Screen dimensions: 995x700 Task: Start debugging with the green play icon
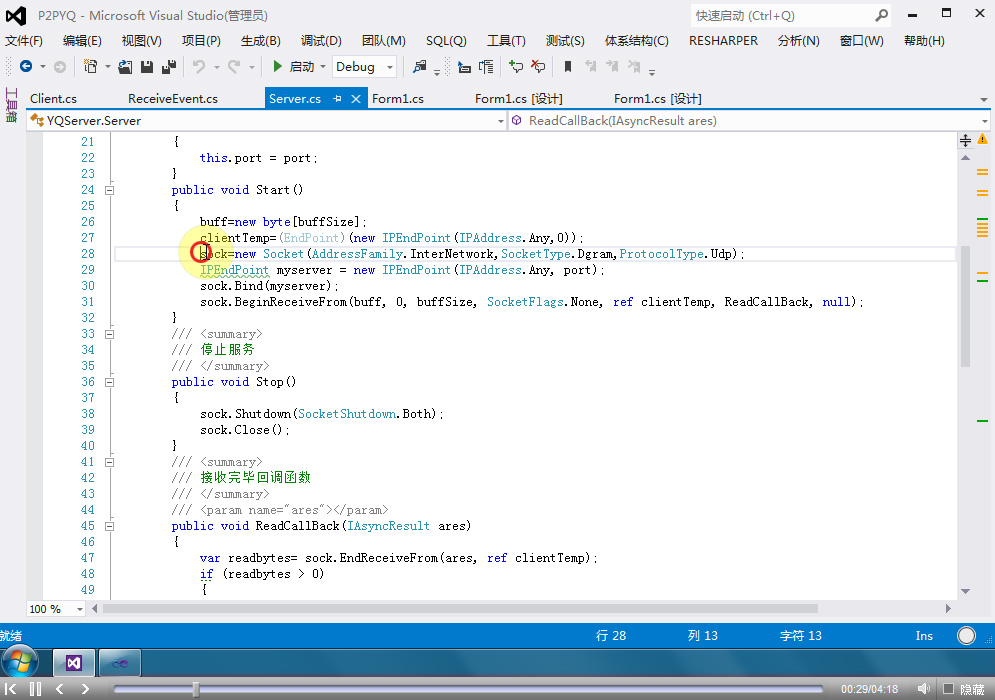278,67
